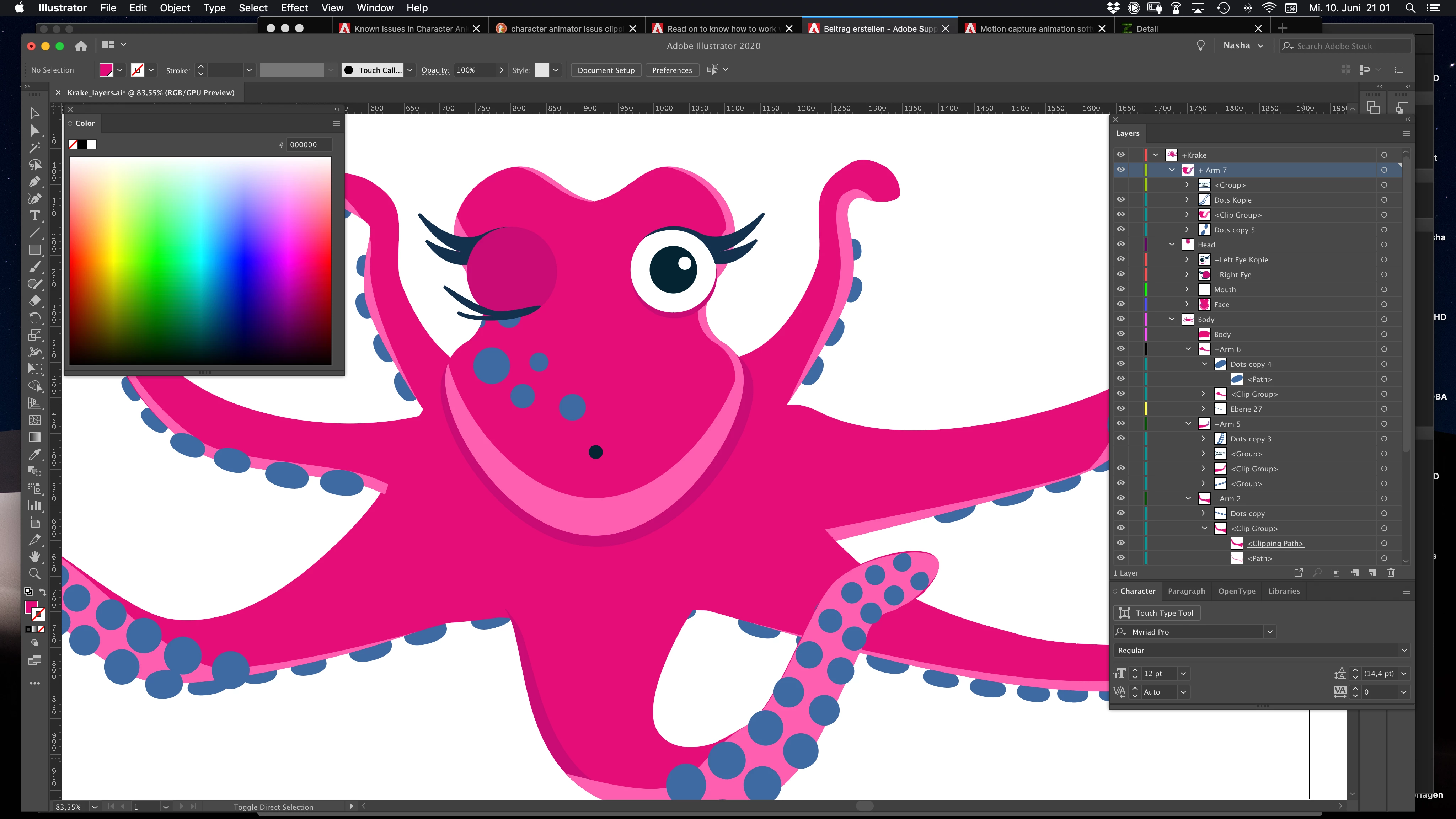Select the Direct Selection tool

(34, 130)
